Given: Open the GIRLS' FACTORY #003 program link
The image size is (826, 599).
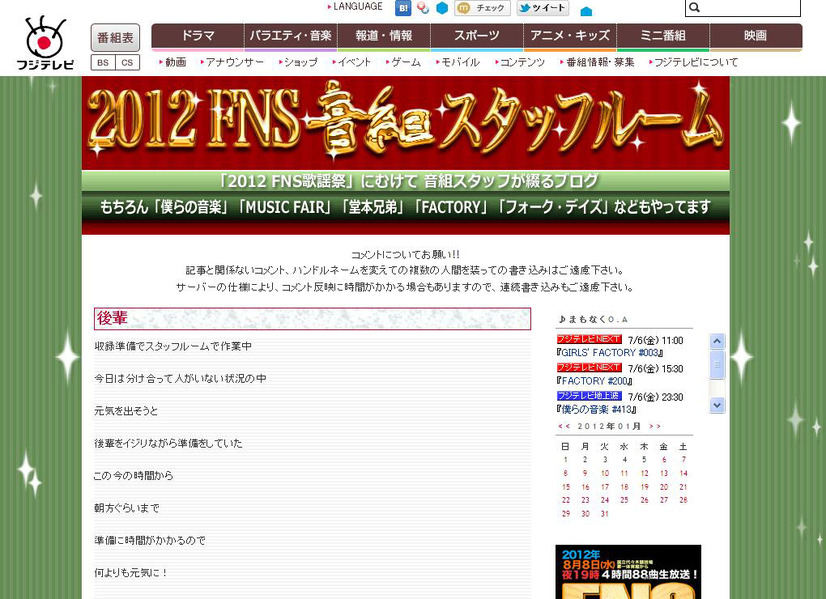Looking at the screenshot, I should click(609, 352).
